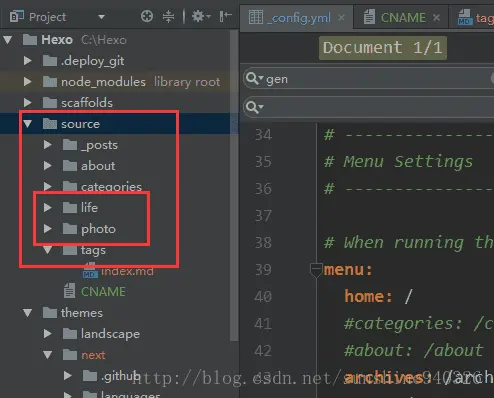The height and width of the screenshot is (398, 494).
Task: Expand the .deploy_git folder
Action: tap(28, 61)
